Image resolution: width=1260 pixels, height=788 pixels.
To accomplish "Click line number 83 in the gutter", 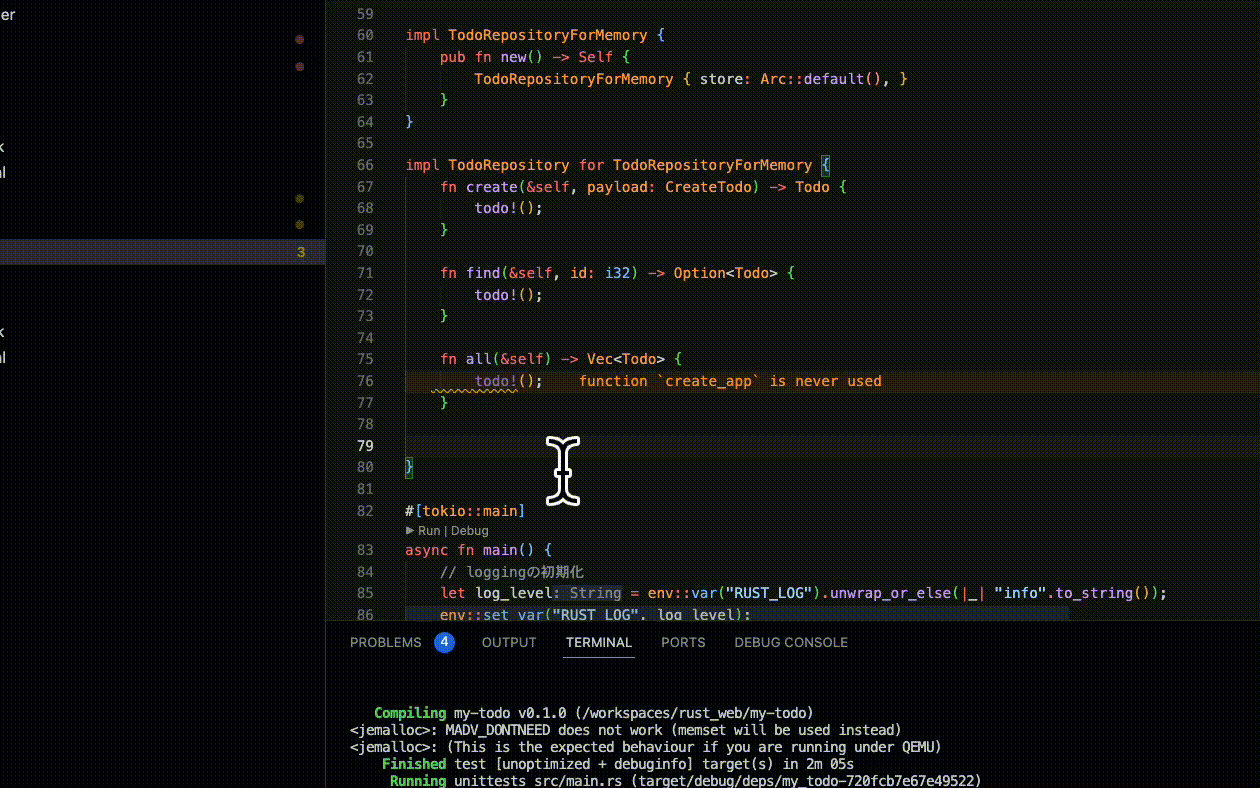I will [364, 550].
